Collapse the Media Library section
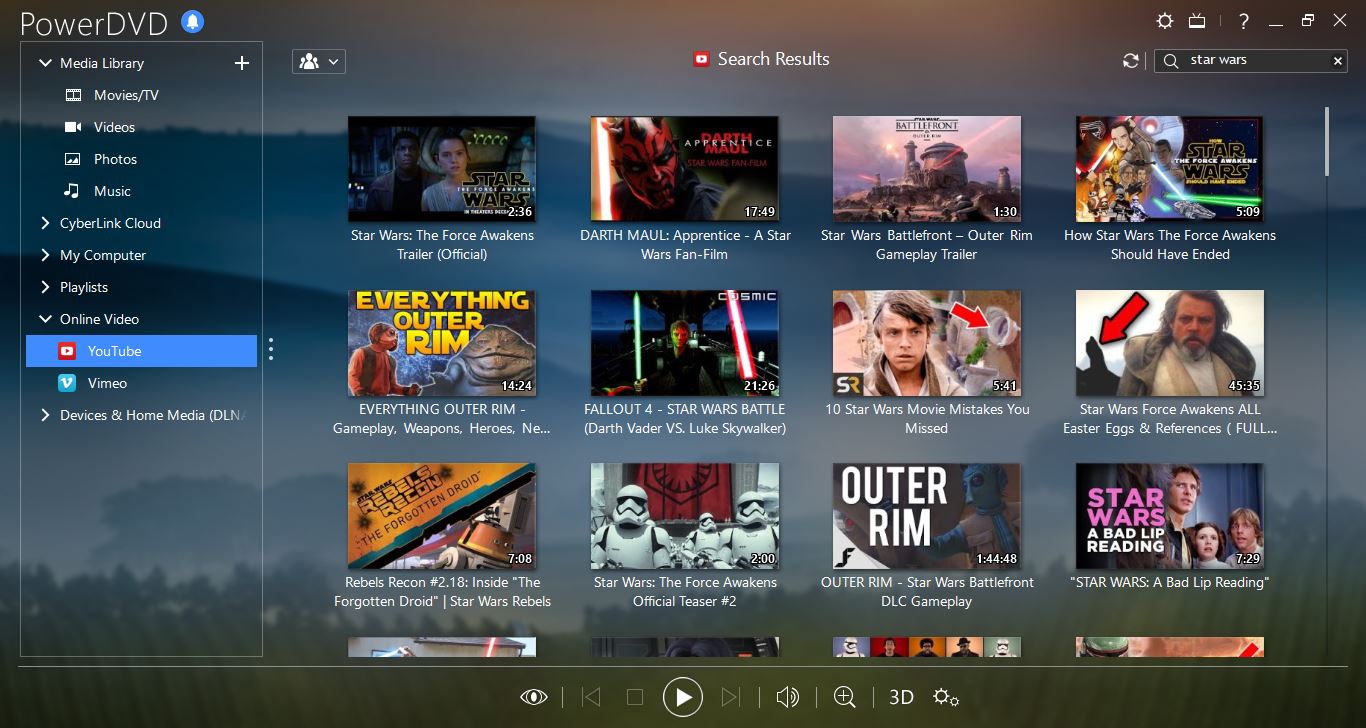Screen dimensions: 1366x728 click(44, 63)
